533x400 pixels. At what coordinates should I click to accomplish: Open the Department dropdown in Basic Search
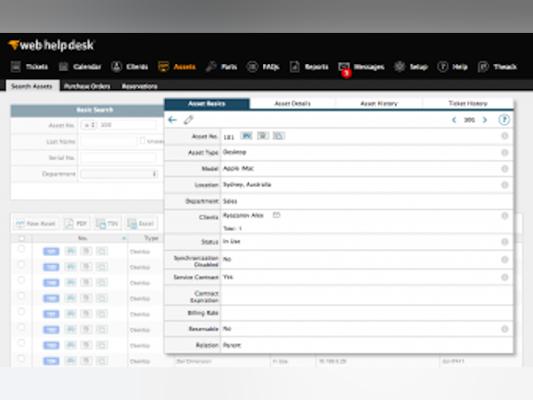pyautogui.click(x=119, y=174)
